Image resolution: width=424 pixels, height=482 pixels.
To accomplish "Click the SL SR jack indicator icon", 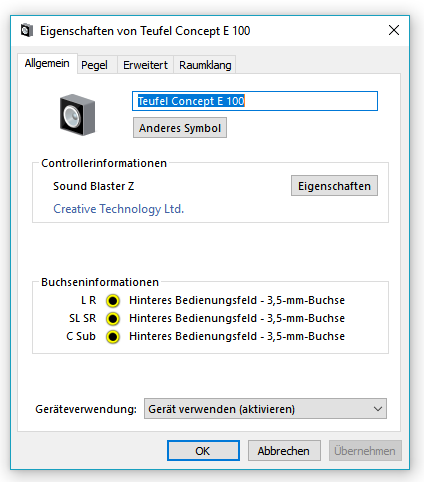I will [113, 319].
